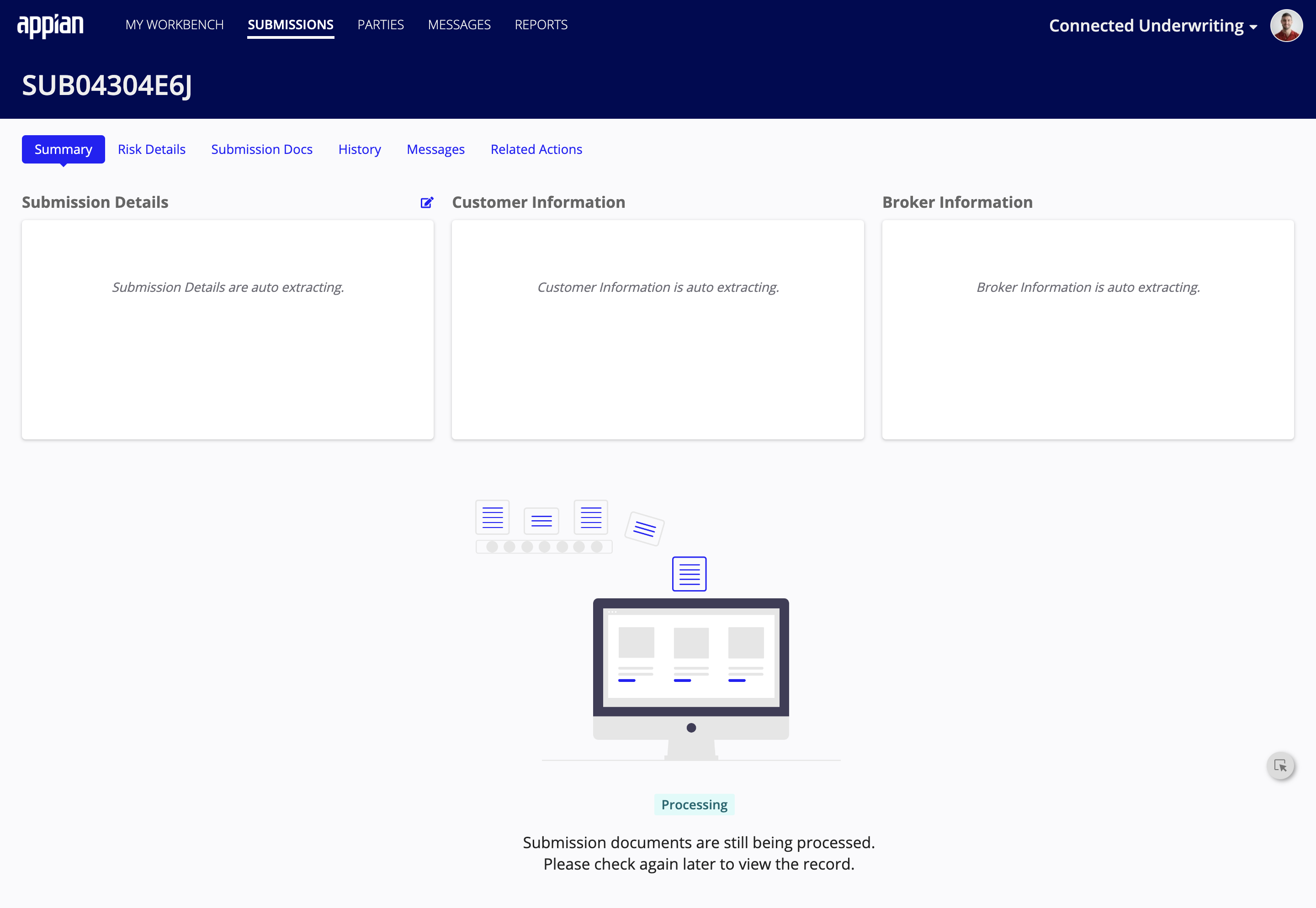The height and width of the screenshot is (908, 1316).
Task: Toggle the Messages tab view
Action: click(x=435, y=149)
